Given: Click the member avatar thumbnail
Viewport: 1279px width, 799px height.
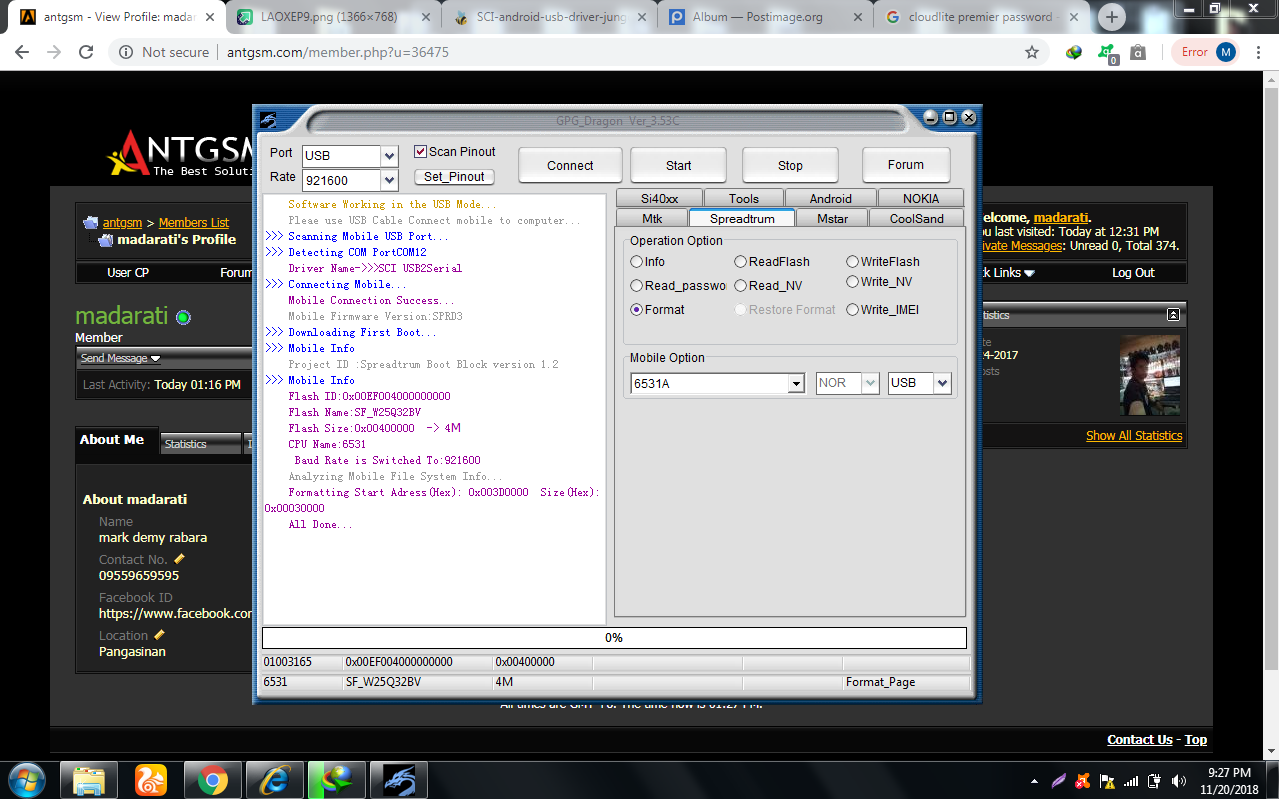Looking at the screenshot, I should 1149,375.
